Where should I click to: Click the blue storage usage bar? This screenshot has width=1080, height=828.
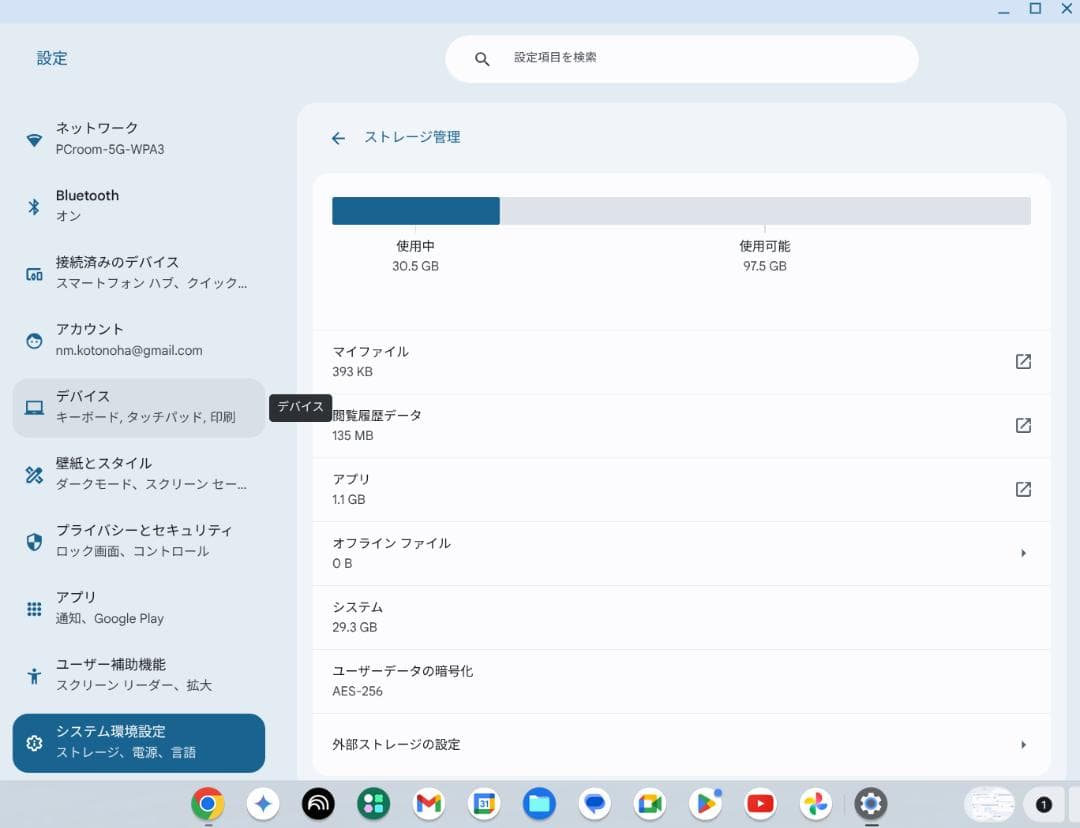tap(415, 210)
